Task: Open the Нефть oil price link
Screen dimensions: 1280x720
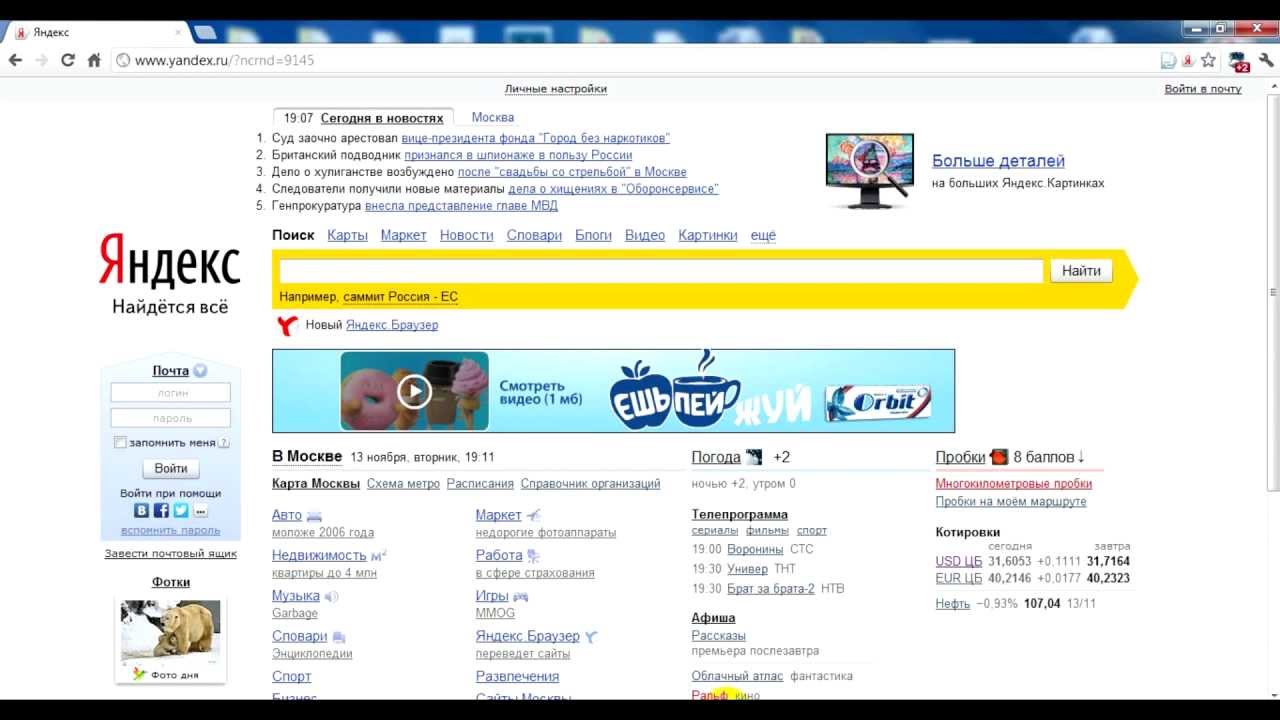Action: click(953, 604)
